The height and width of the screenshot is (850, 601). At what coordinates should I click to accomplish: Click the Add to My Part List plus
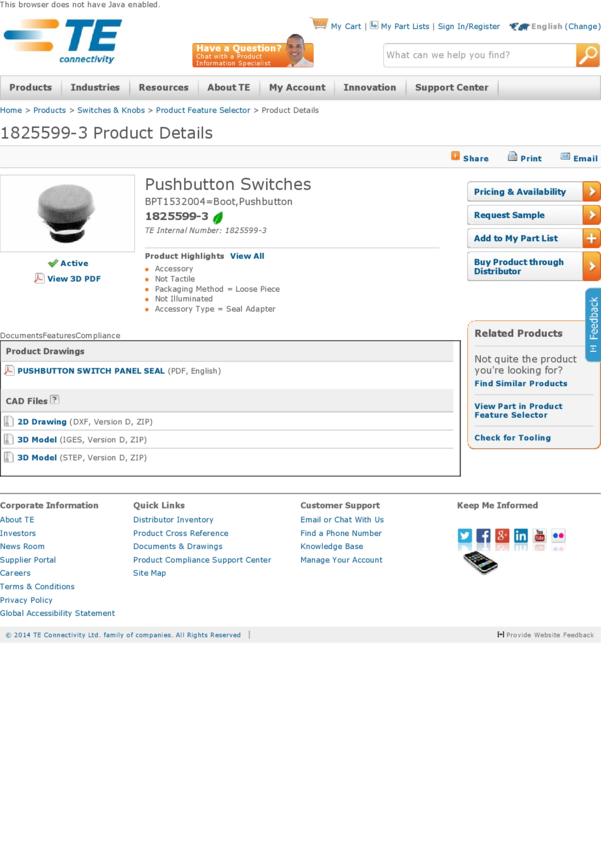(x=591, y=238)
